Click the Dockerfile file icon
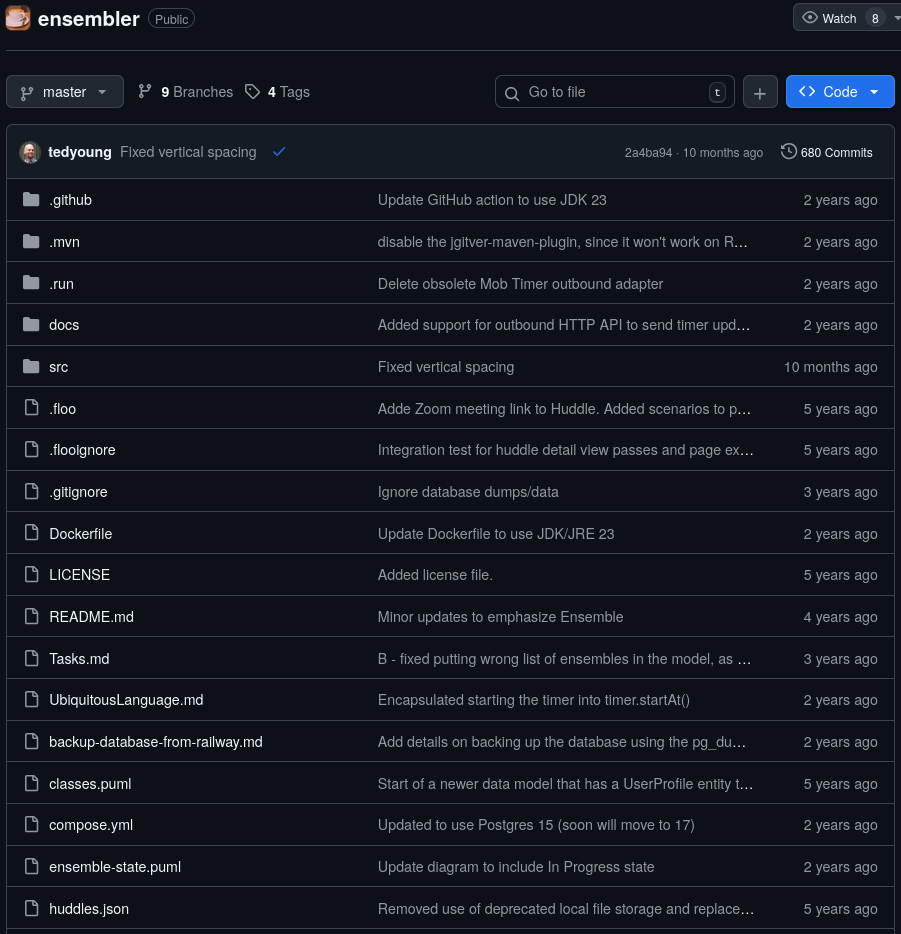The image size is (901, 934). [x=31, y=534]
